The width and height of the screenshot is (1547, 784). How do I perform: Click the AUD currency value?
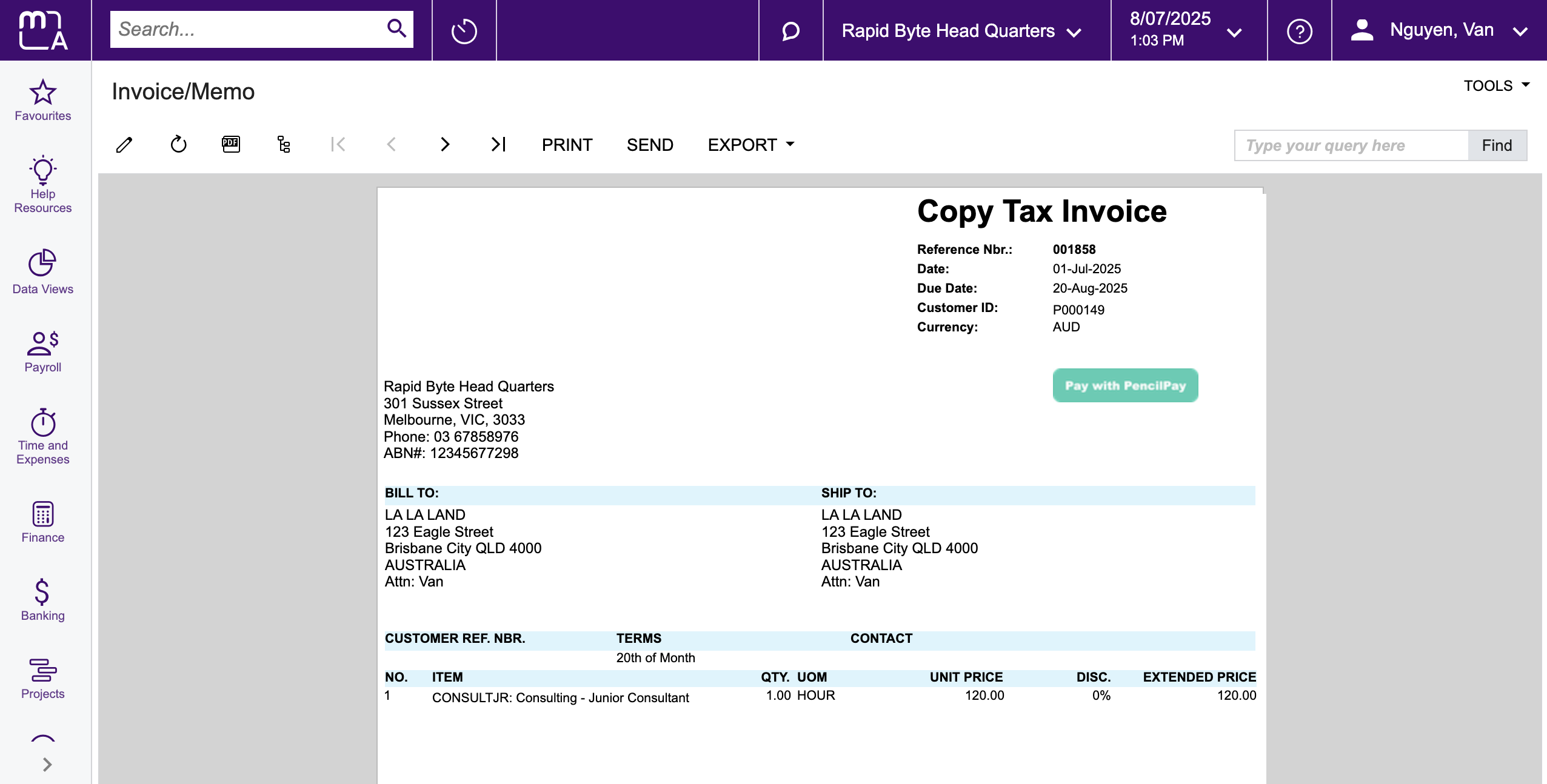point(1066,327)
